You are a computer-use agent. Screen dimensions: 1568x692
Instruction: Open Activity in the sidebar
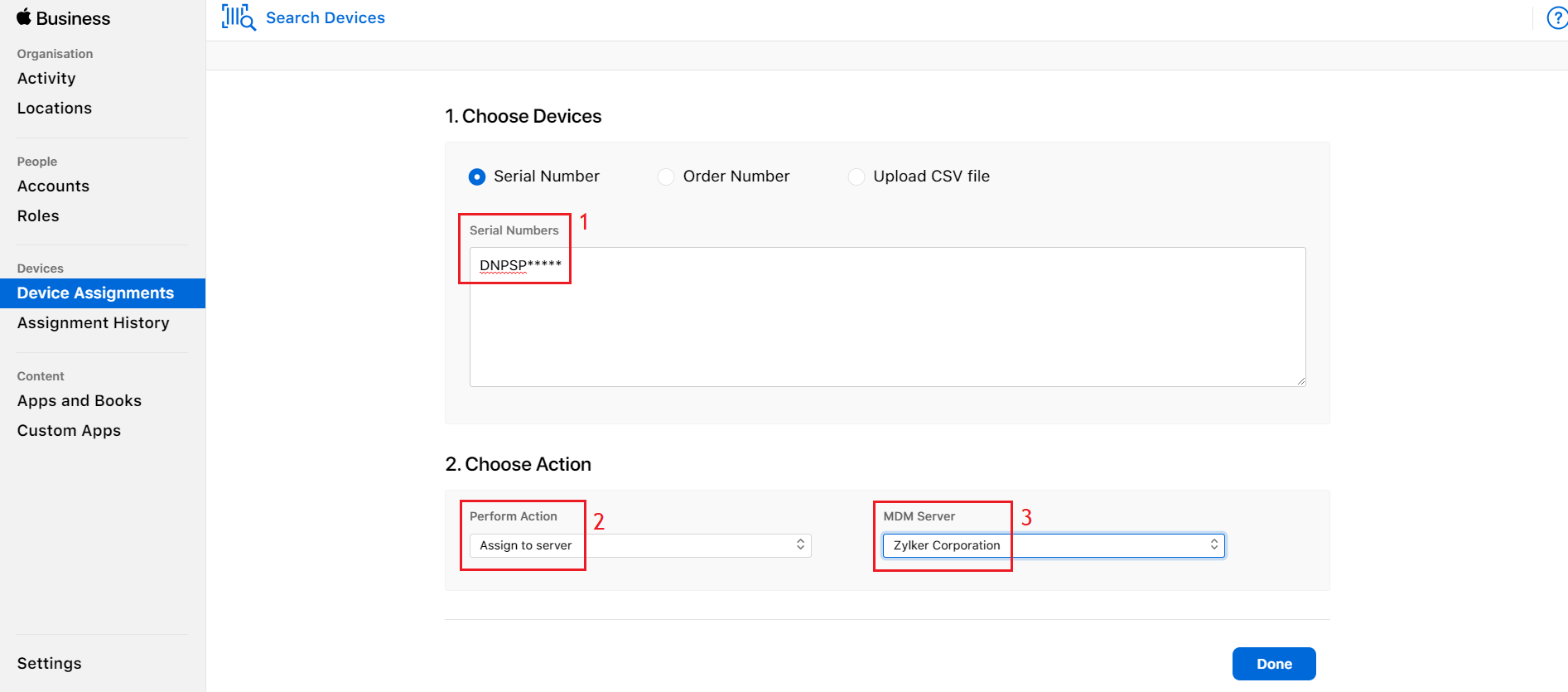(46, 79)
